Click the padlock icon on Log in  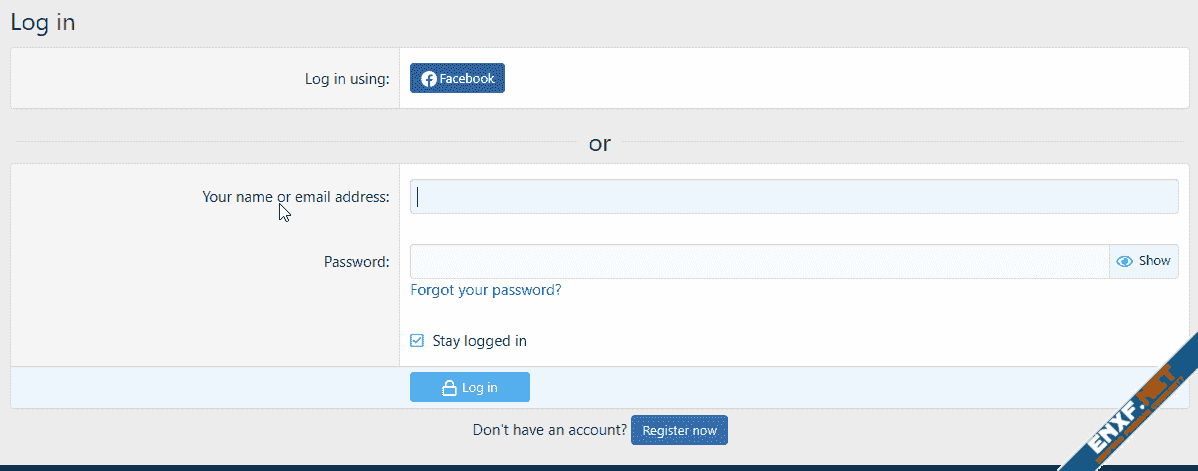(x=450, y=388)
